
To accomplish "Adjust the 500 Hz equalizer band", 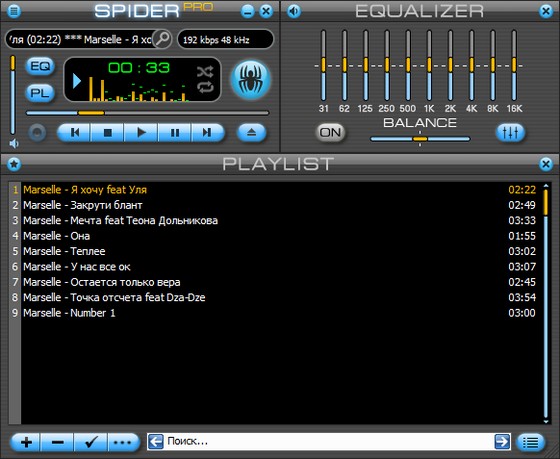I will click(x=408, y=65).
